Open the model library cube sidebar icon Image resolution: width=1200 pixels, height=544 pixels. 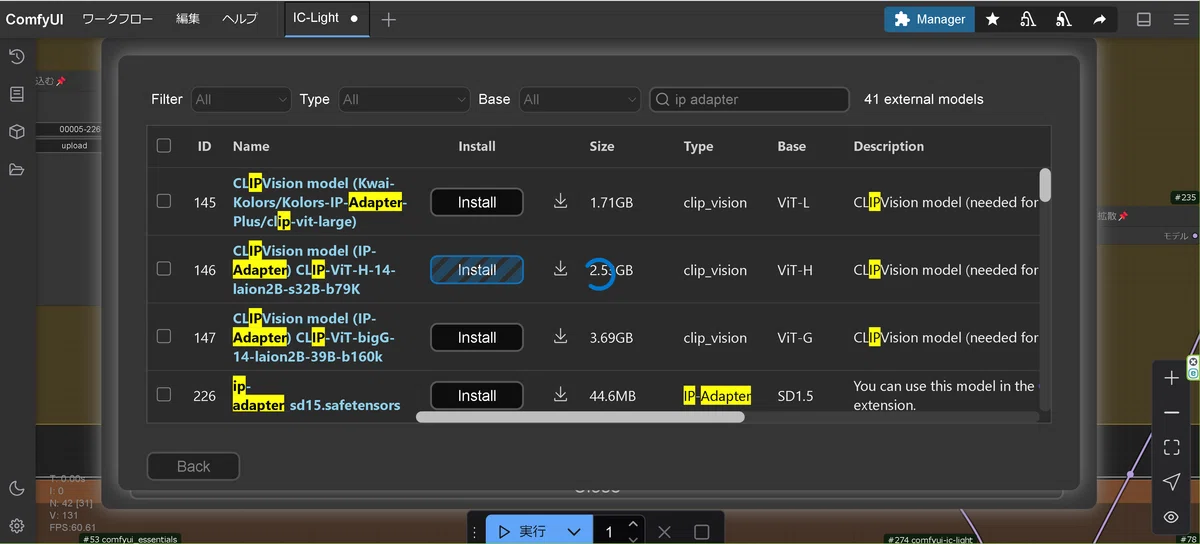point(16,132)
